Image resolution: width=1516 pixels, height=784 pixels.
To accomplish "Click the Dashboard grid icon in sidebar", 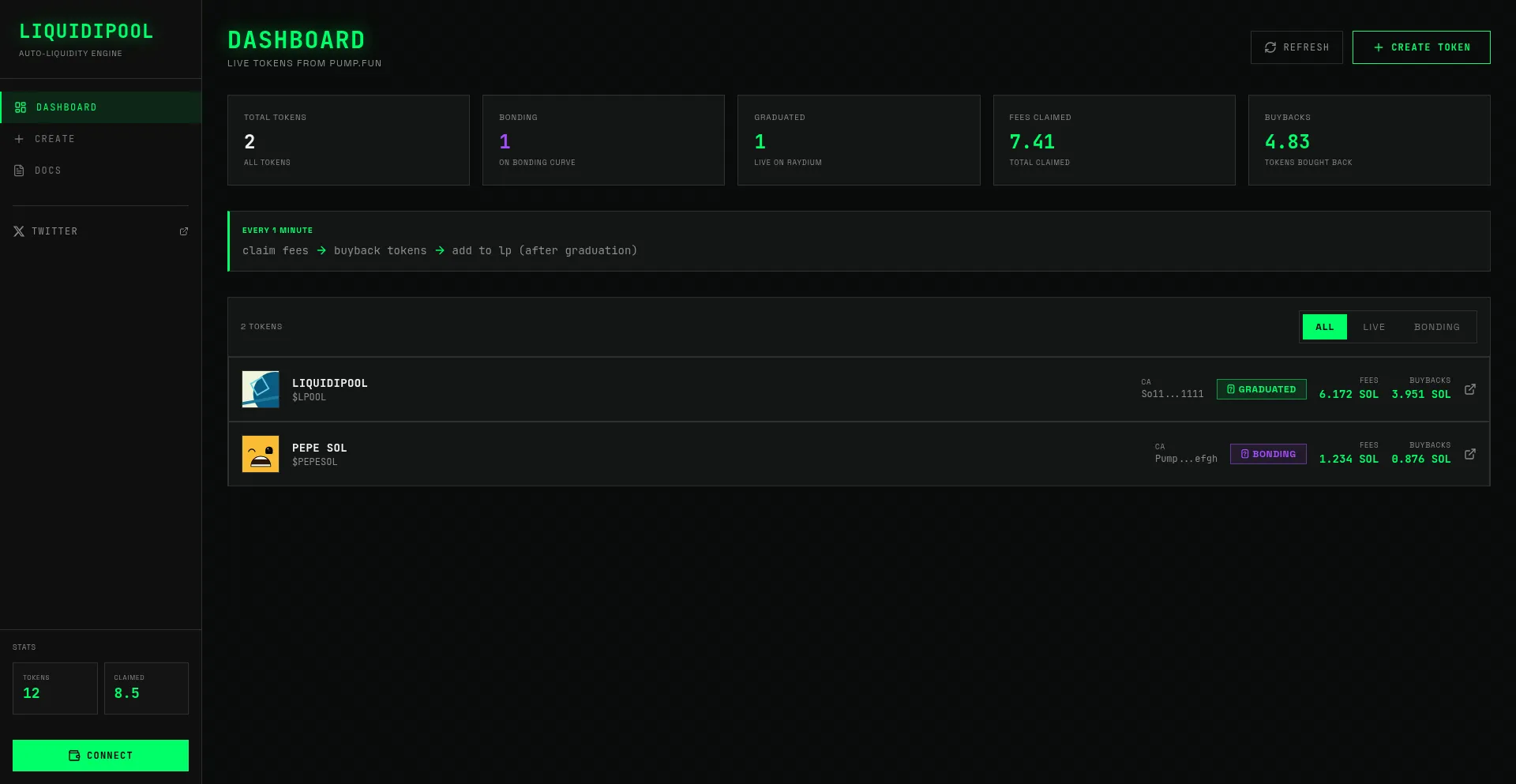I will click(21, 107).
